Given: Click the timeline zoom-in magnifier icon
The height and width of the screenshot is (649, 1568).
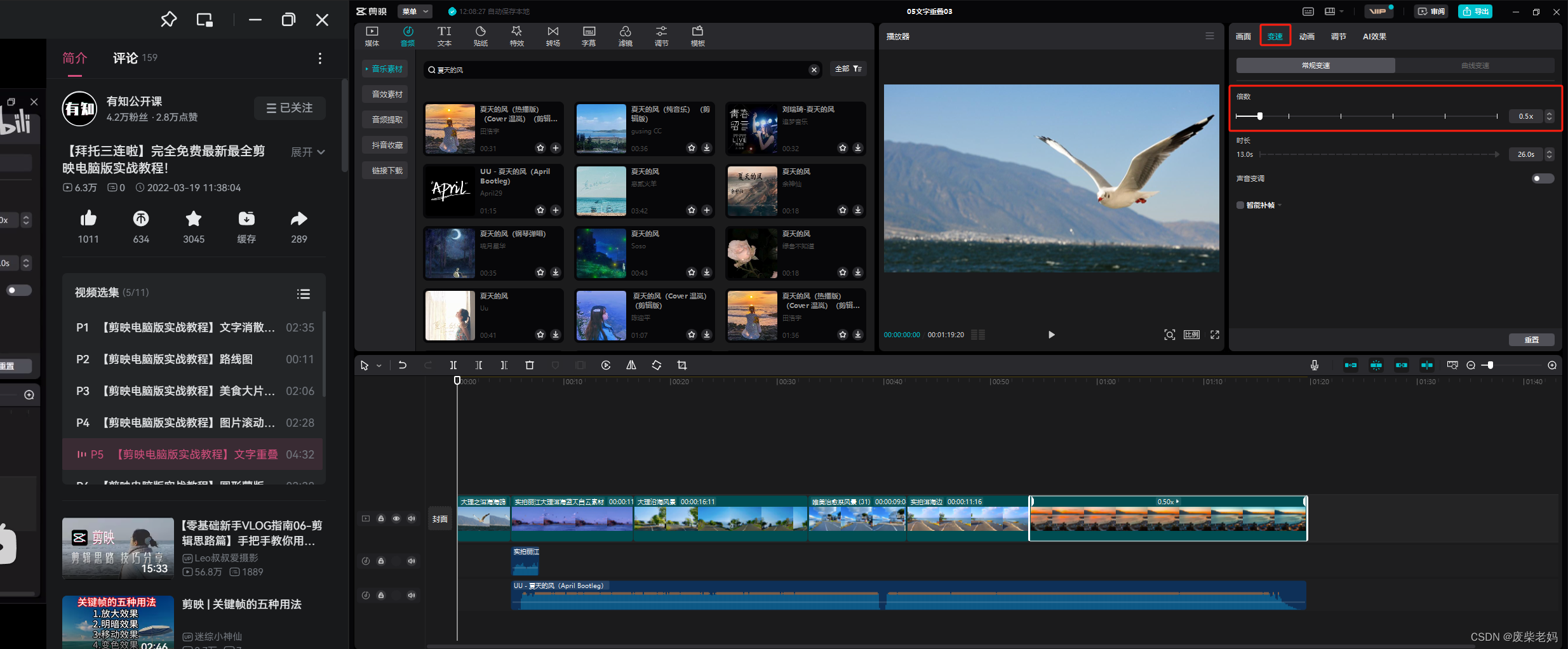Looking at the screenshot, I should point(1552,365).
